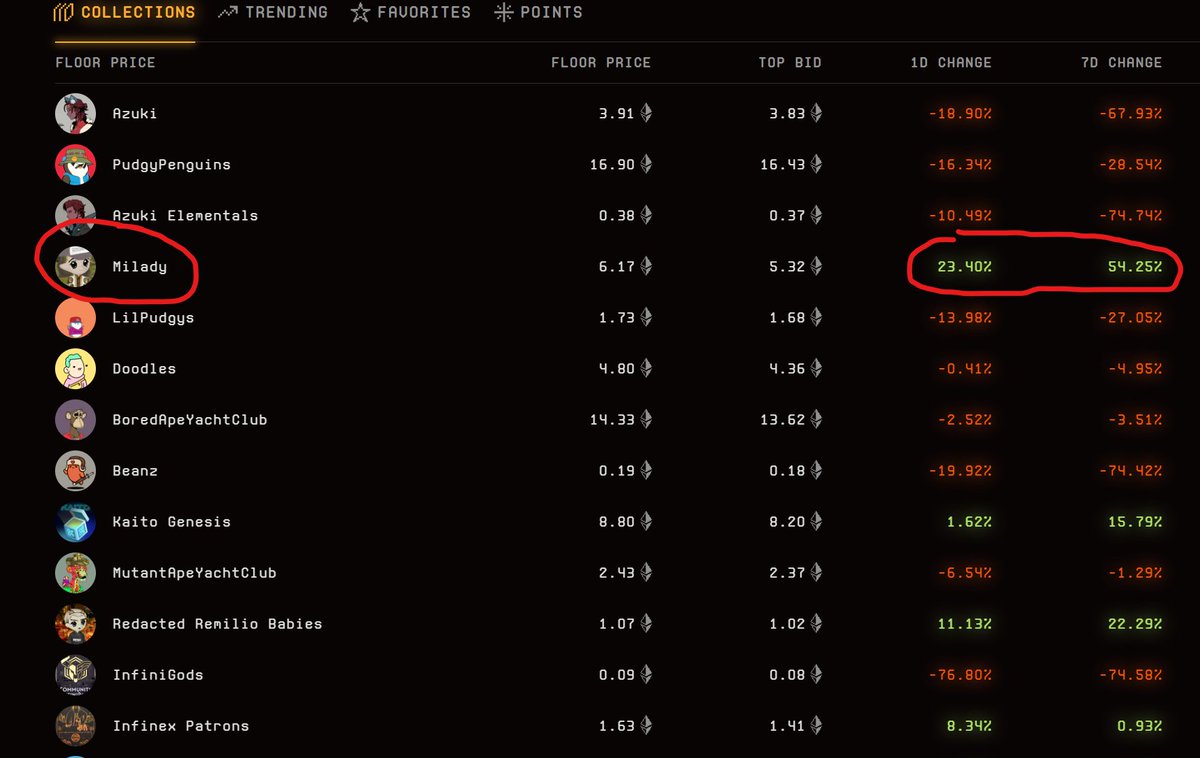Image resolution: width=1200 pixels, height=758 pixels.
Task: Click Beanz -19.92% 1D change
Action: [960, 471]
